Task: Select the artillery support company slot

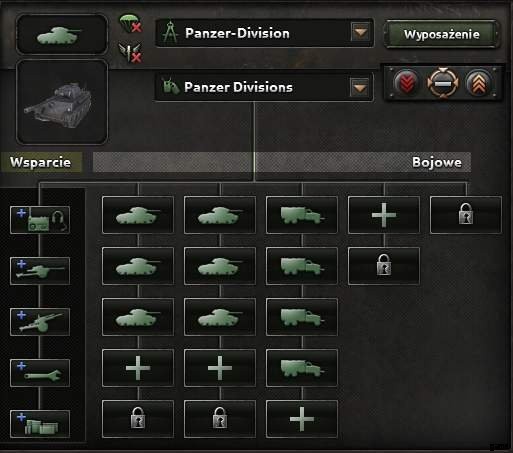Action: pos(40,322)
